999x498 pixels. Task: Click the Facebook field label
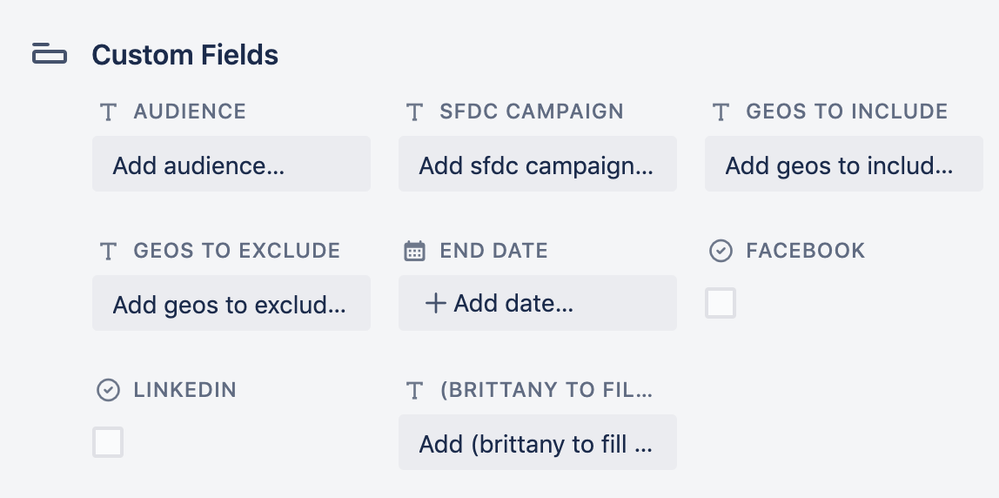point(805,251)
